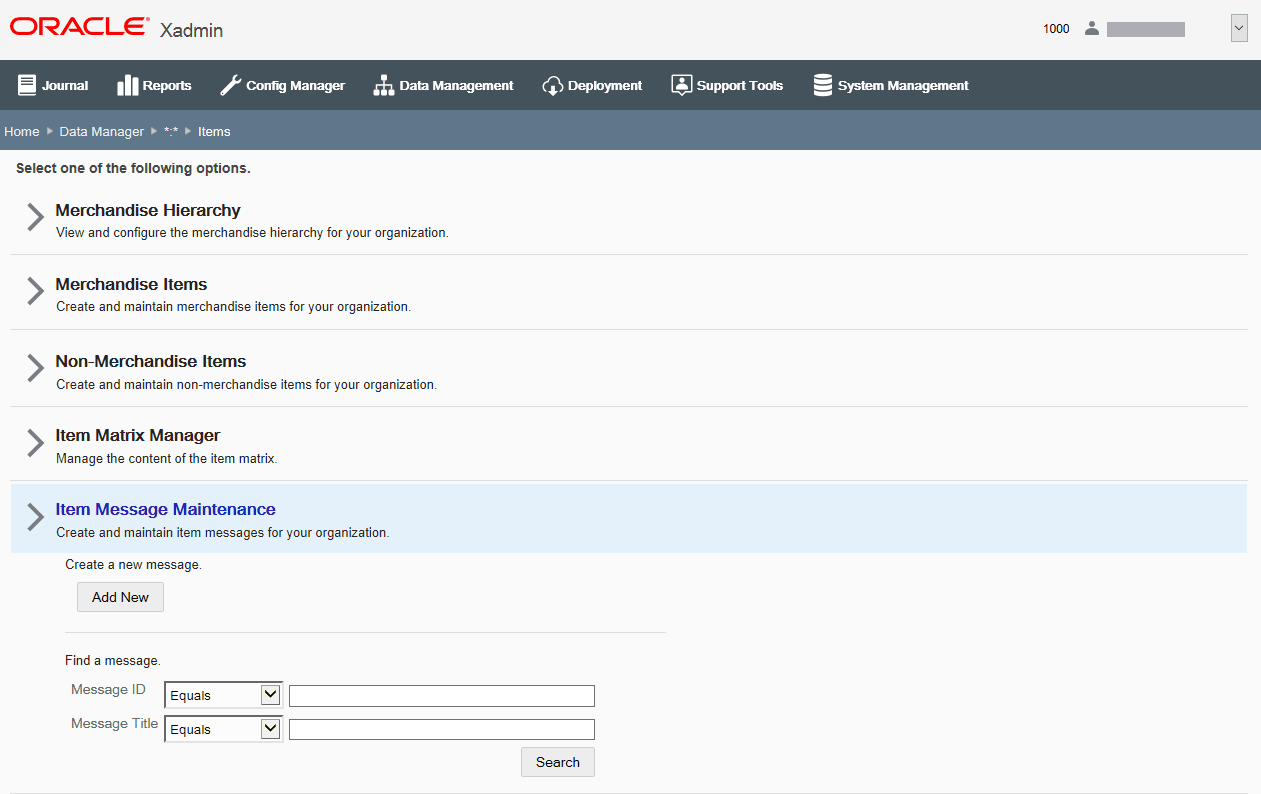The height and width of the screenshot is (794, 1261).
Task: Click the organization number 1000
Action: click(1056, 29)
